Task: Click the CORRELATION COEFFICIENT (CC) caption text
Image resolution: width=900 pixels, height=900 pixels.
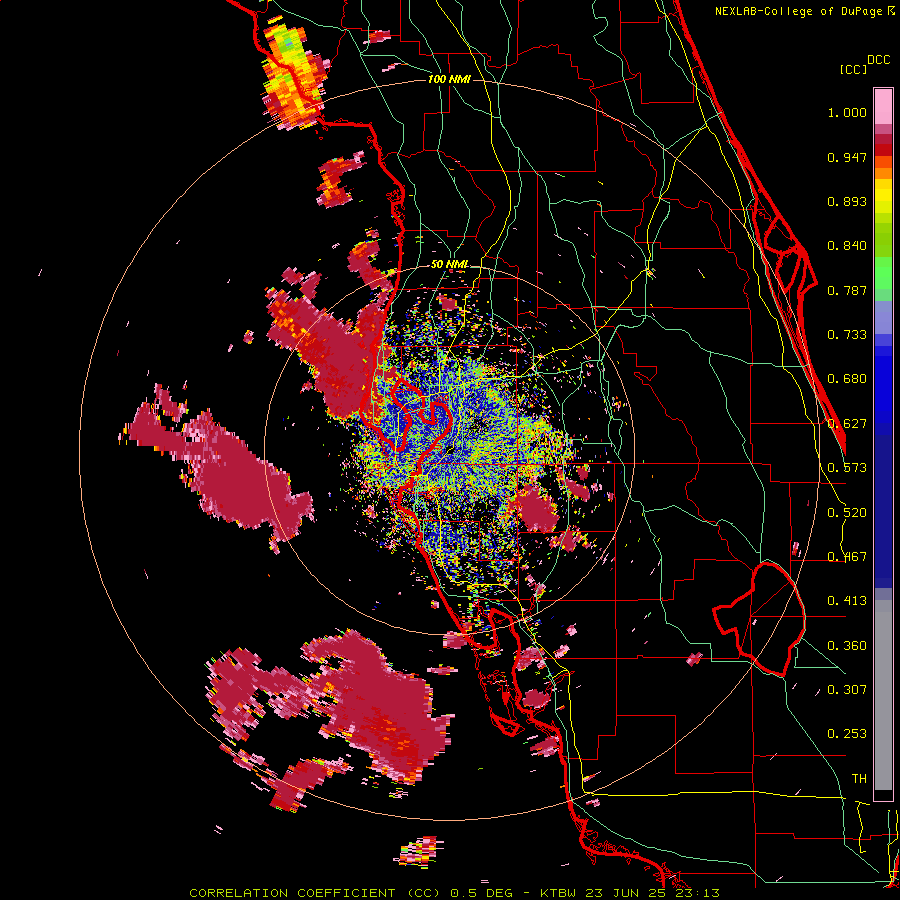Action: coord(315,893)
